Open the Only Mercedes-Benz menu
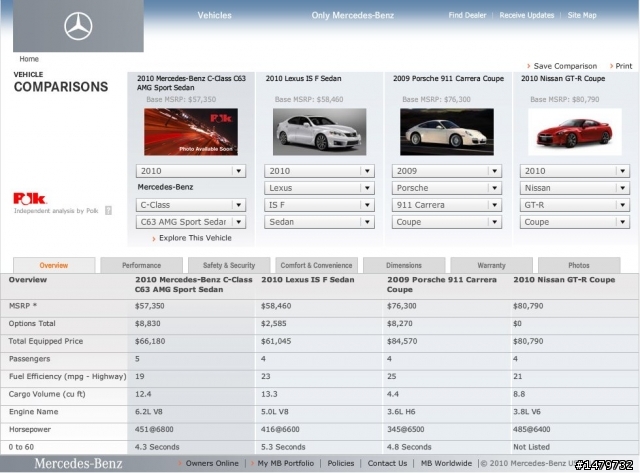640x473 pixels. coord(353,16)
